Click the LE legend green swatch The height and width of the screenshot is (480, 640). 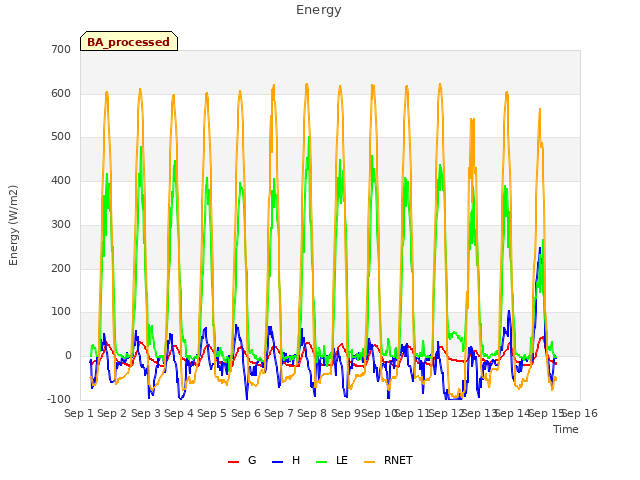click(x=321, y=462)
